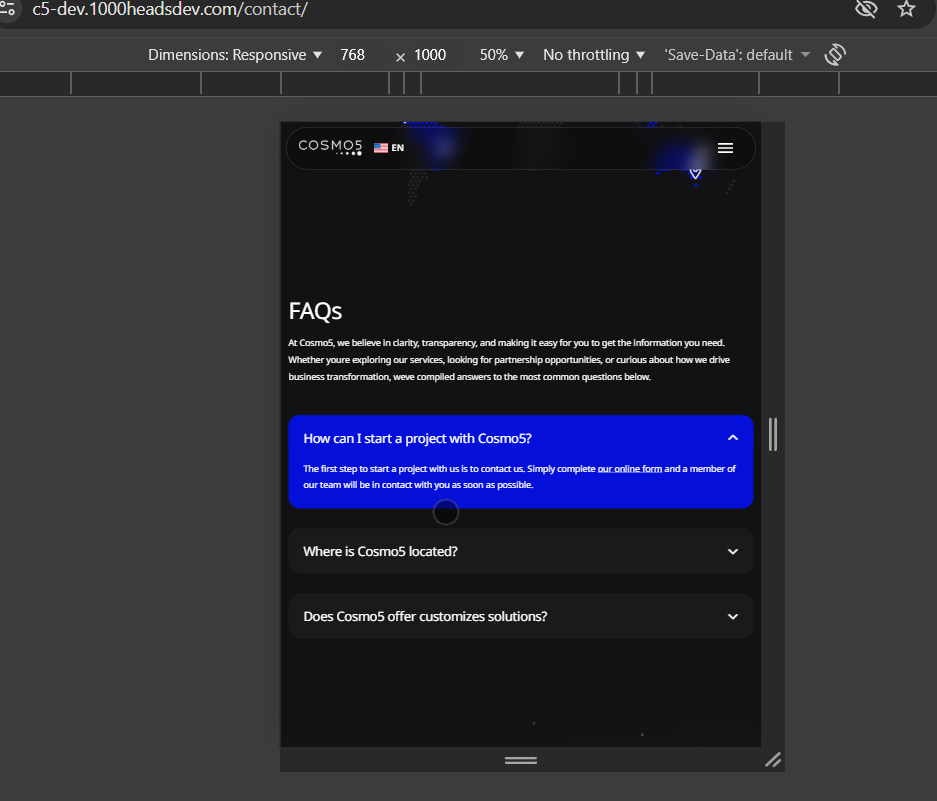The image size is (937, 801).
Task: Expand 'Where is Cosmo5 located?' FAQ
Action: coord(520,551)
